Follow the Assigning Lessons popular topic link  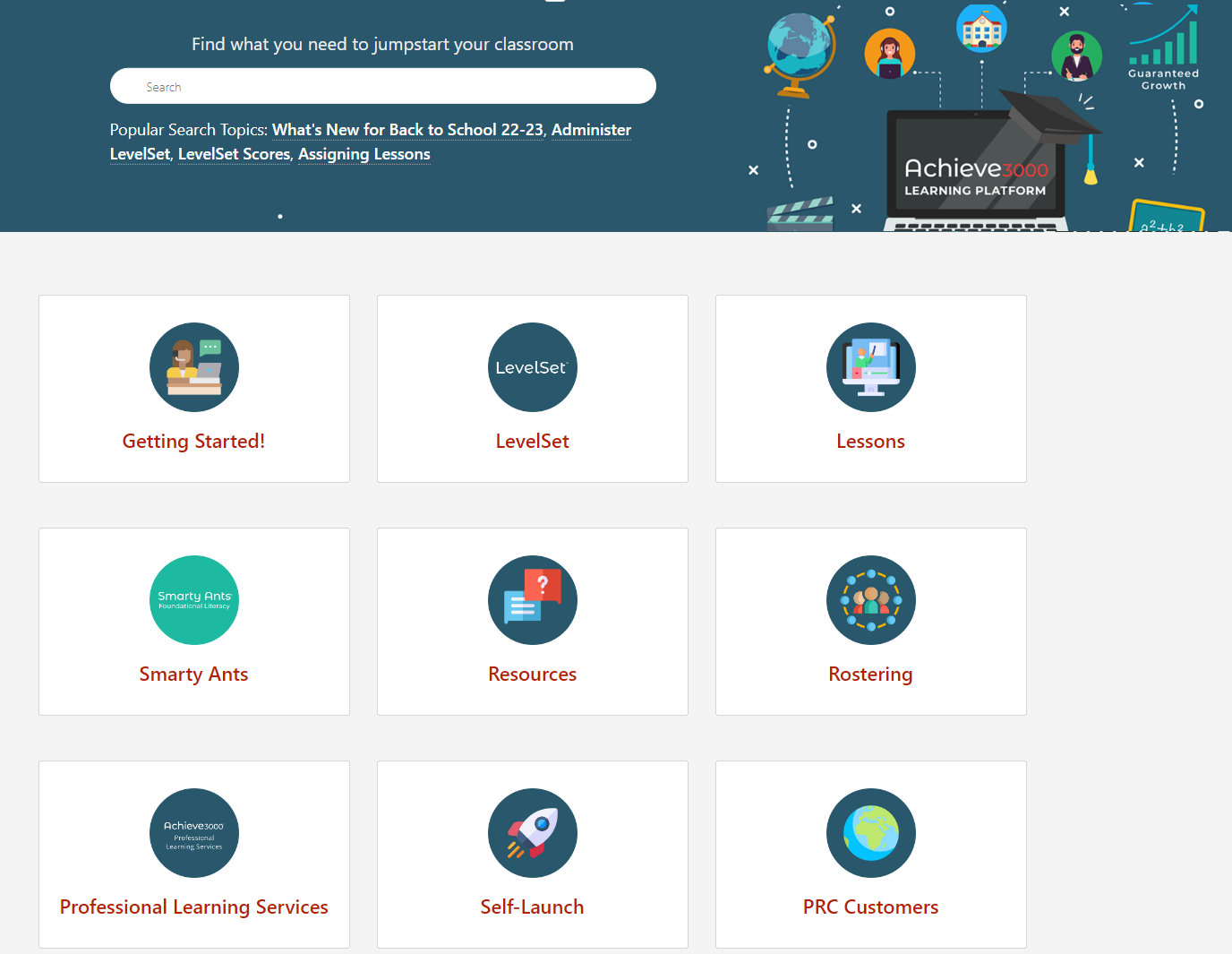[x=364, y=154]
